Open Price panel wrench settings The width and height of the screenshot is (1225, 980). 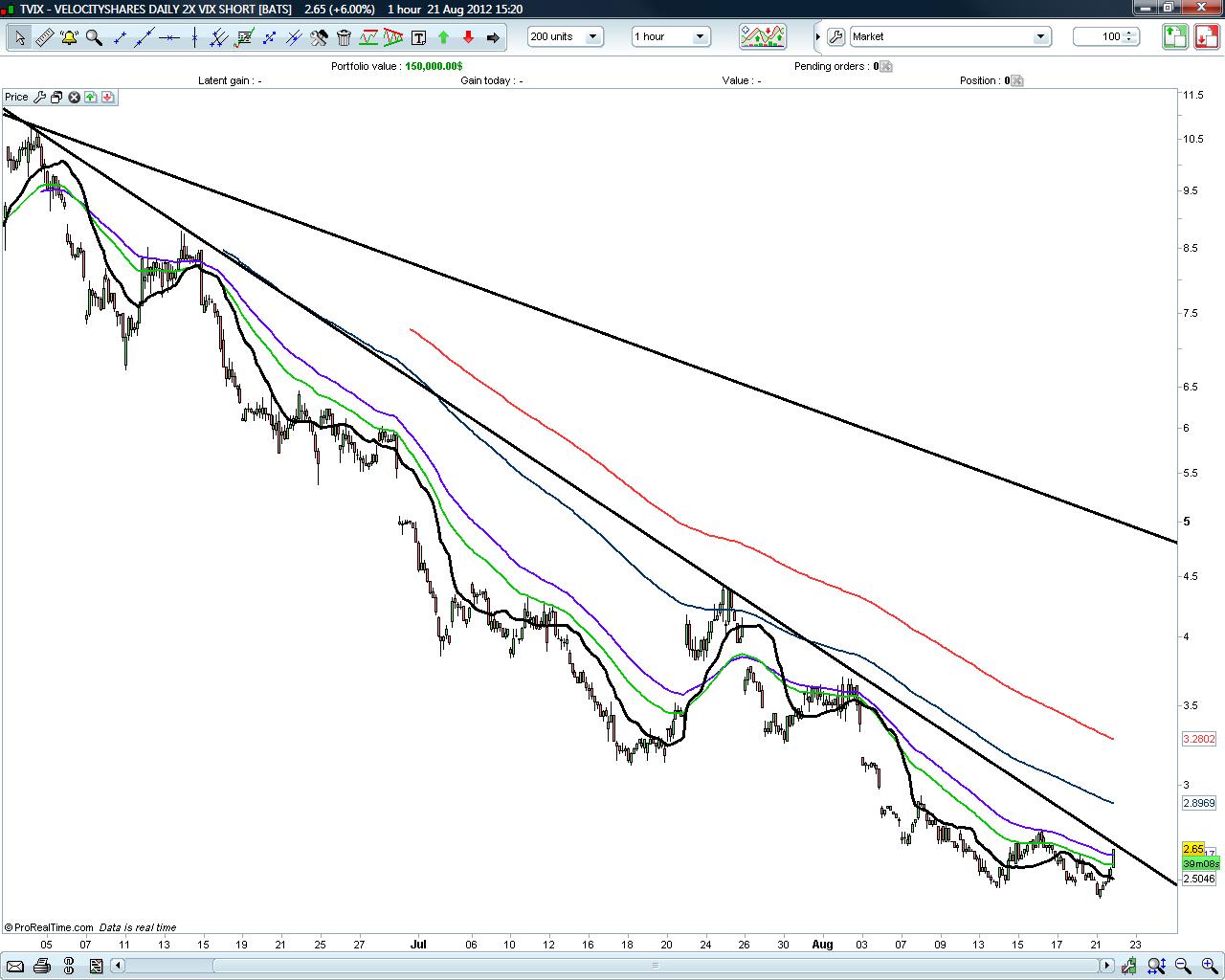(39, 97)
